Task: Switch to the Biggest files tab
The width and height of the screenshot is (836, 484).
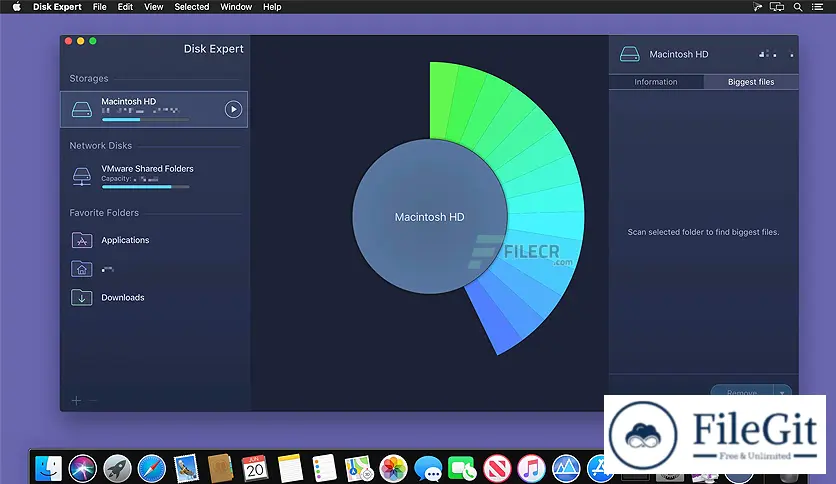Action: coord(751,82)
